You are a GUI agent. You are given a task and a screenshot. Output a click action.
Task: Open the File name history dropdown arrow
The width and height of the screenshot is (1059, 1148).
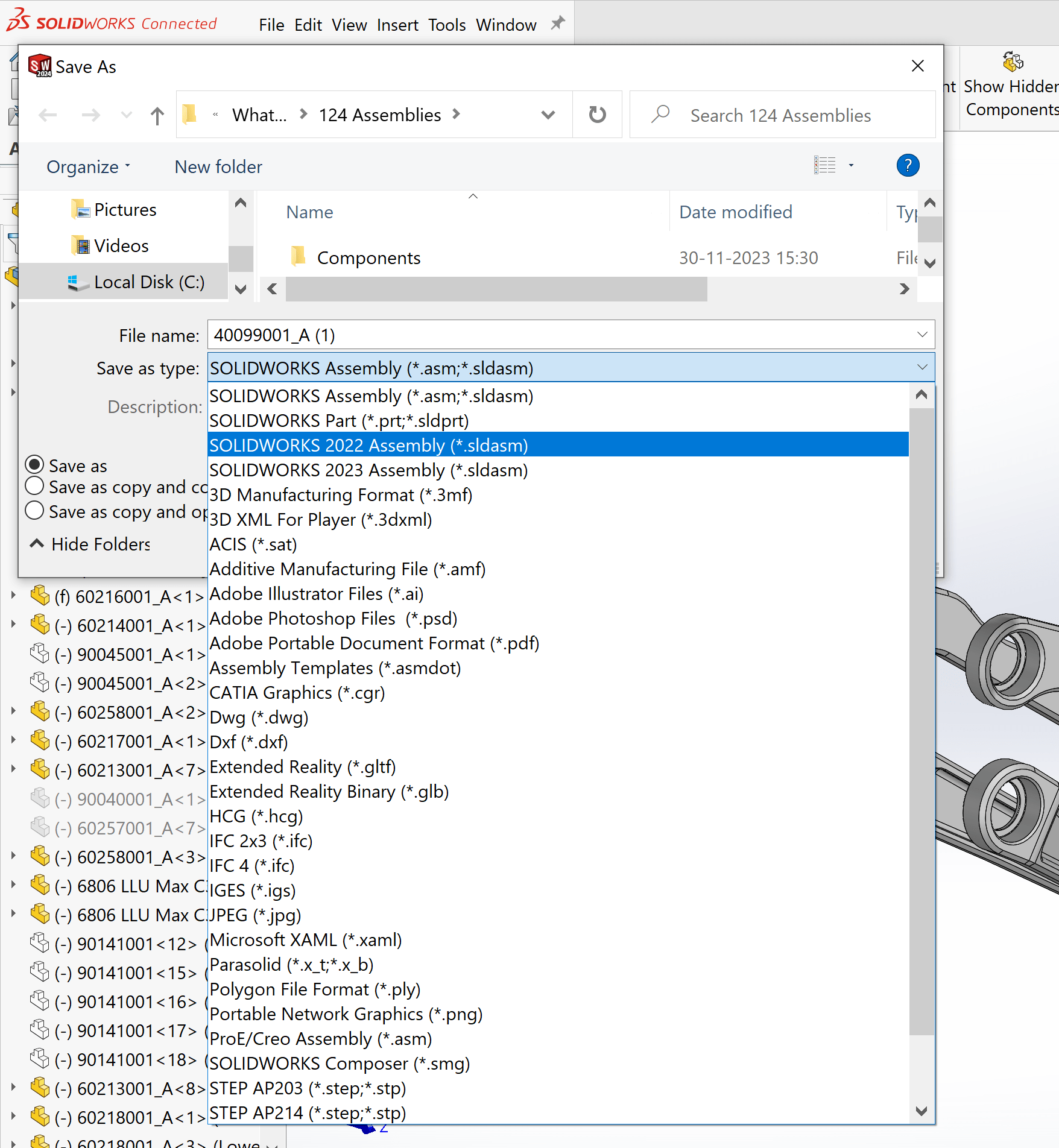click(x=922, y=334)
